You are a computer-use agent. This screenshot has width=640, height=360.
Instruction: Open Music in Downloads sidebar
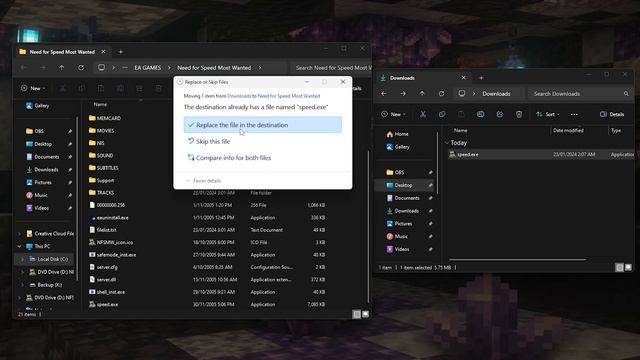[397, 236]
